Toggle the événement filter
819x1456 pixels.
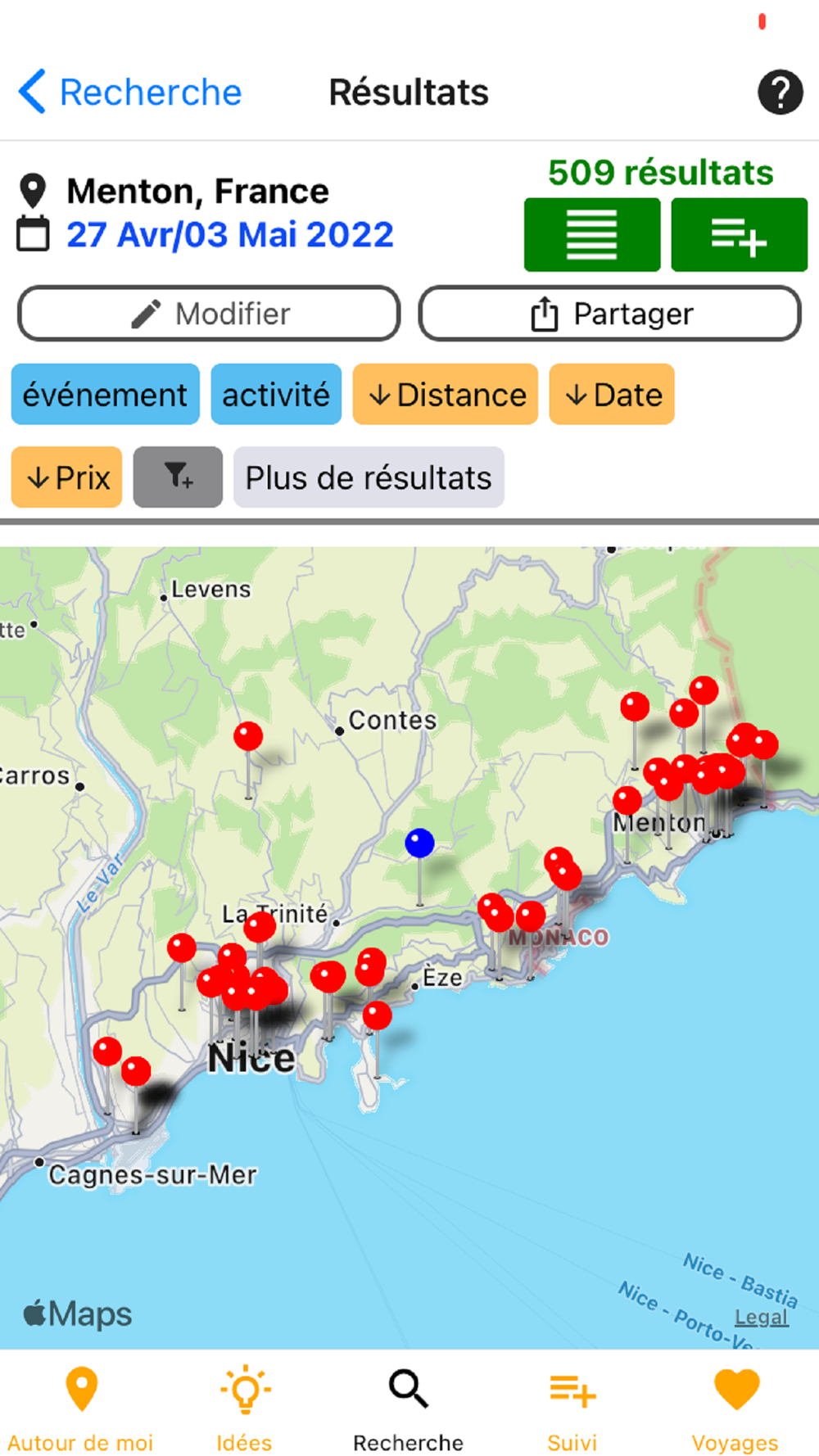pyautogui.click(x=105, y=395)
